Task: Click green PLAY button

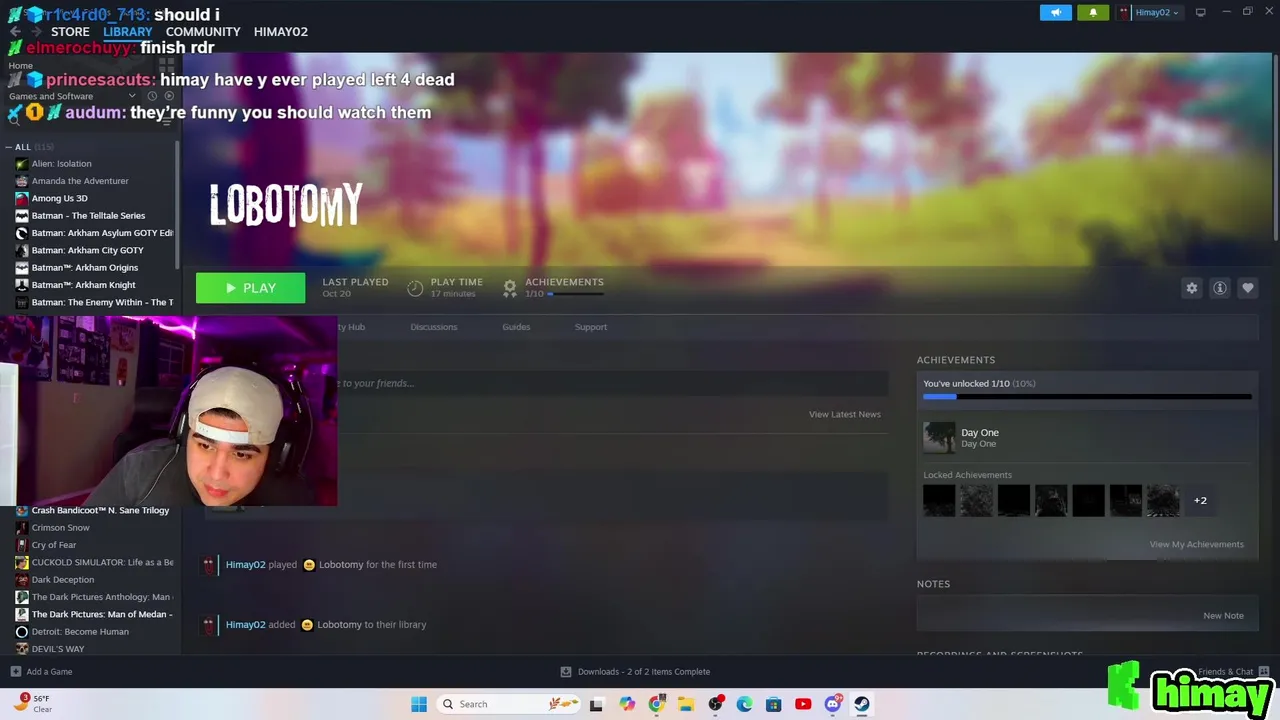Action: (250, 288)
